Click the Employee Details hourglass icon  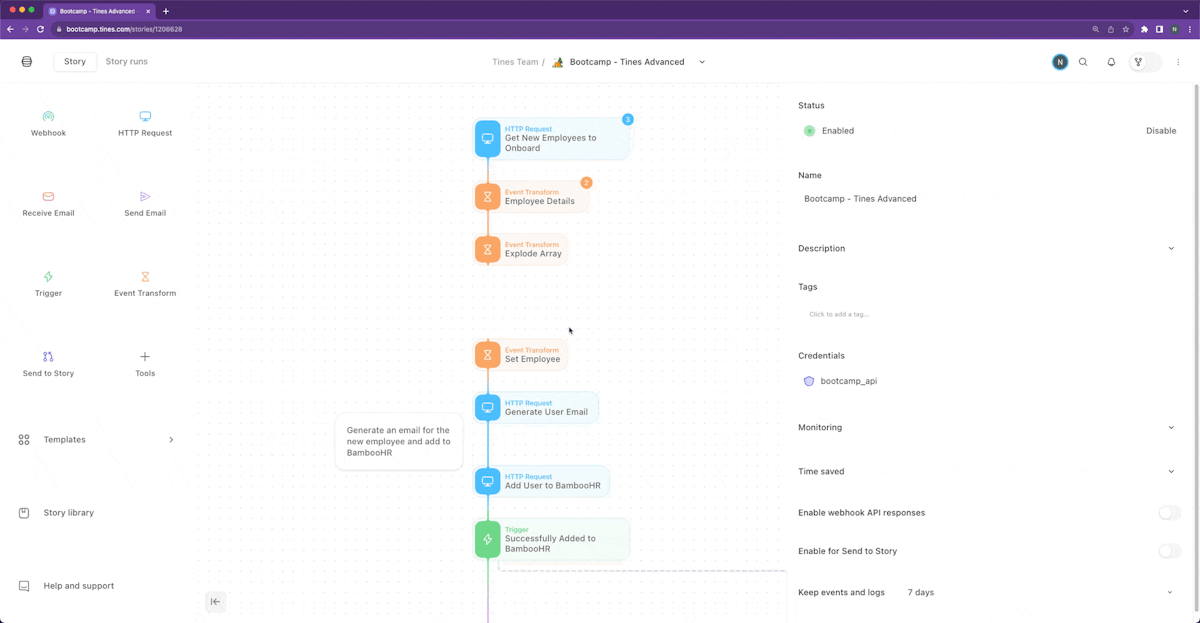coord(488,197)
